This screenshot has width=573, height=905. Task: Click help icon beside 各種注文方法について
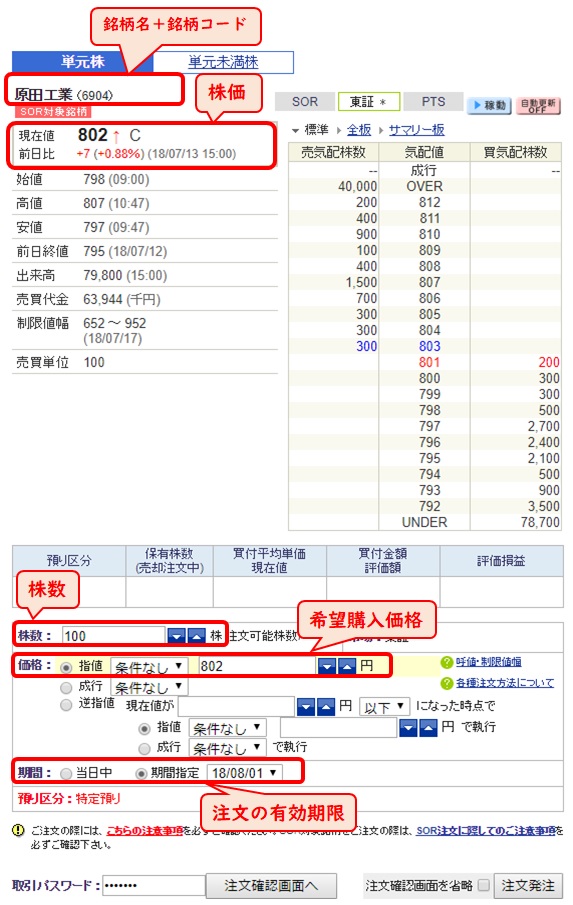pos(447,683)
